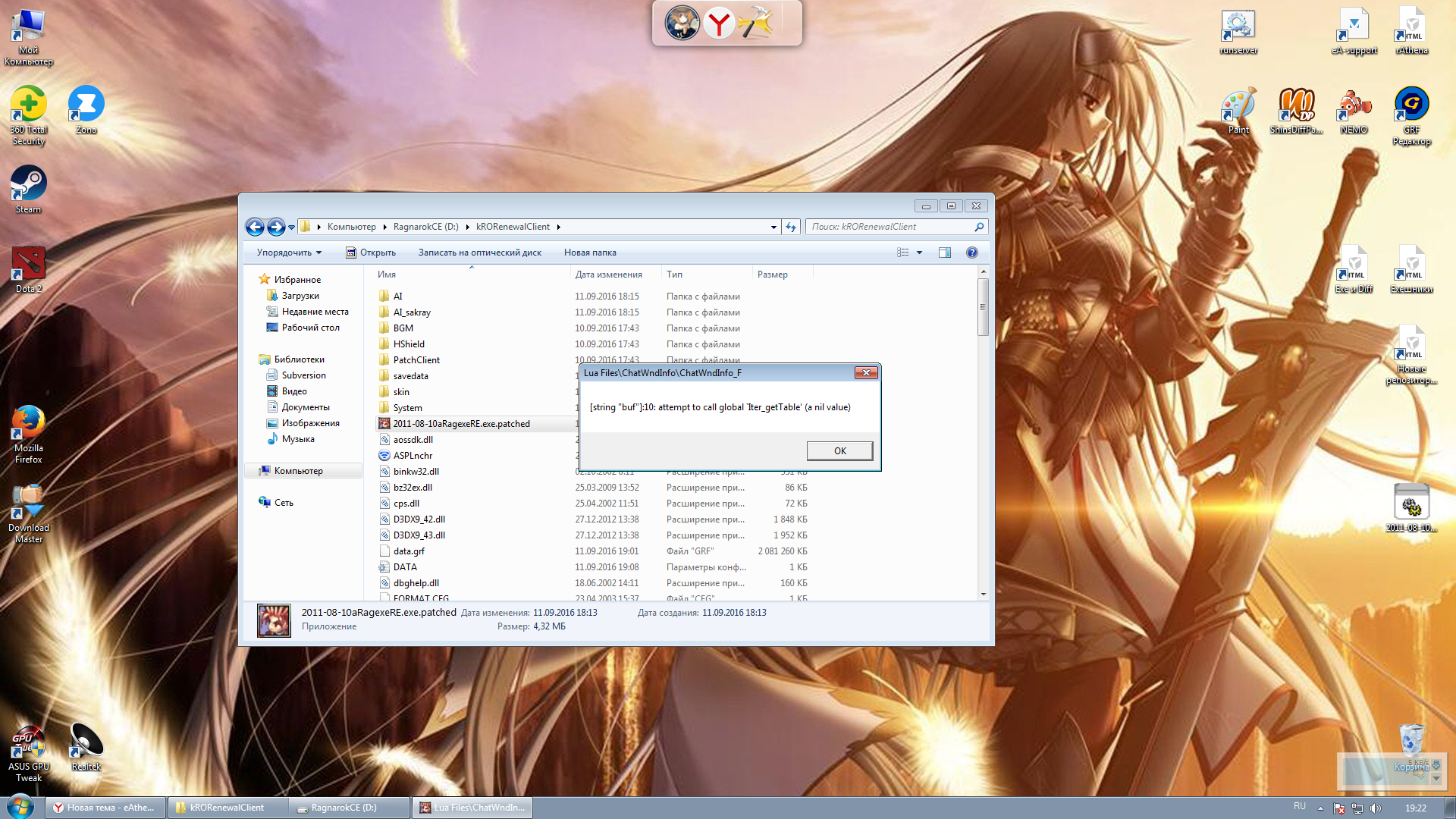Open recent locations dropdown arrow
This screenshot has width=1456, height=819.
pyautogui.click(x=291, y=227)
